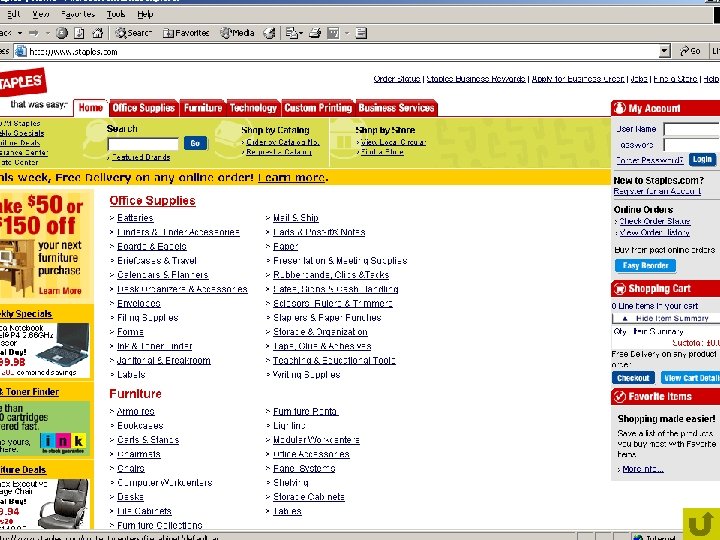This screenshot has width=720, height=540.
Task: Click the Order Status top link
Action: (397, 79)
